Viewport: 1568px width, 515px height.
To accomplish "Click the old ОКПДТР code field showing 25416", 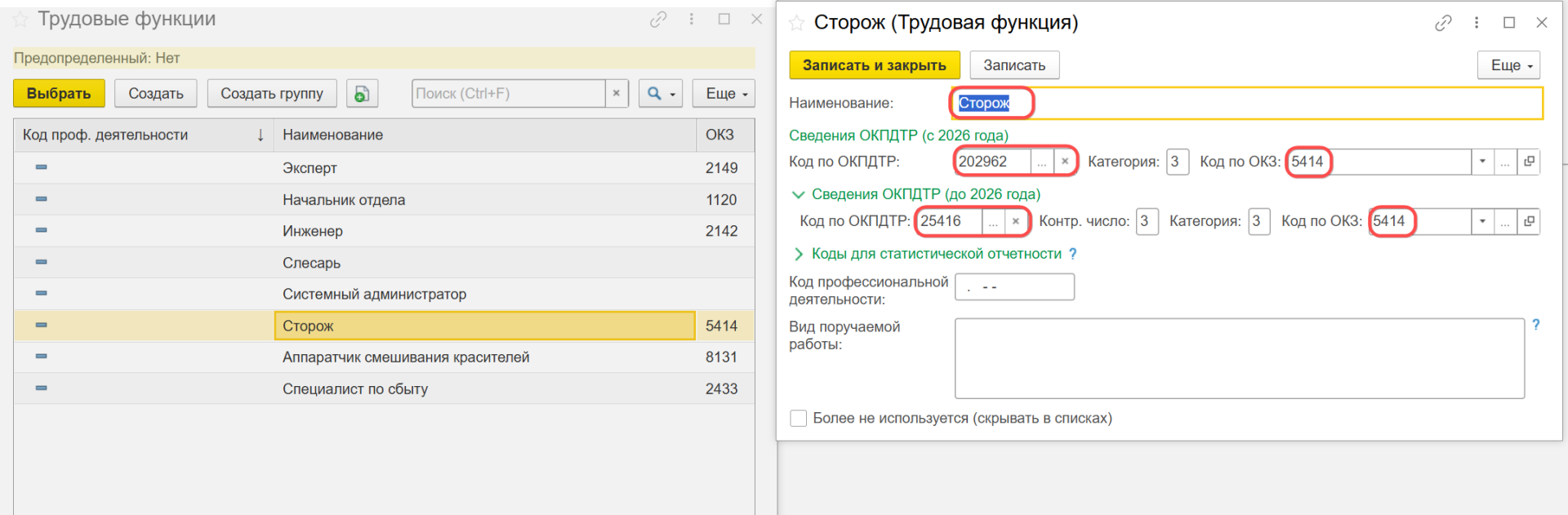I will click(949, 221).
